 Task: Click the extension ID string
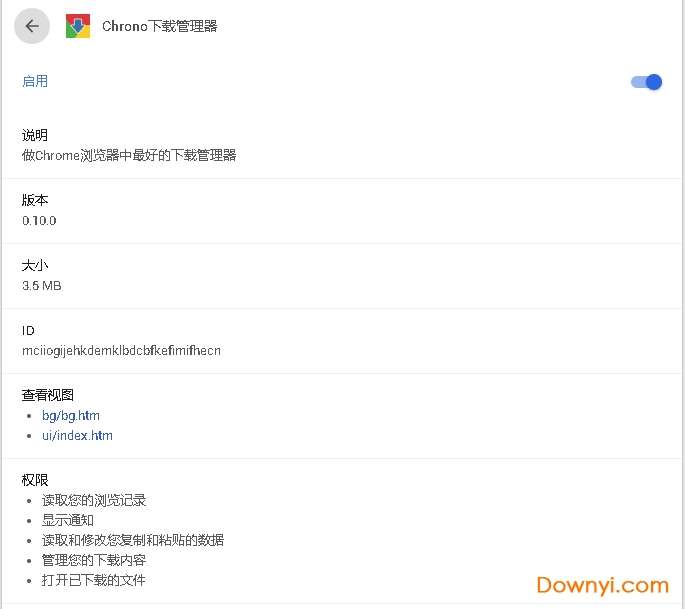[121, 351]
